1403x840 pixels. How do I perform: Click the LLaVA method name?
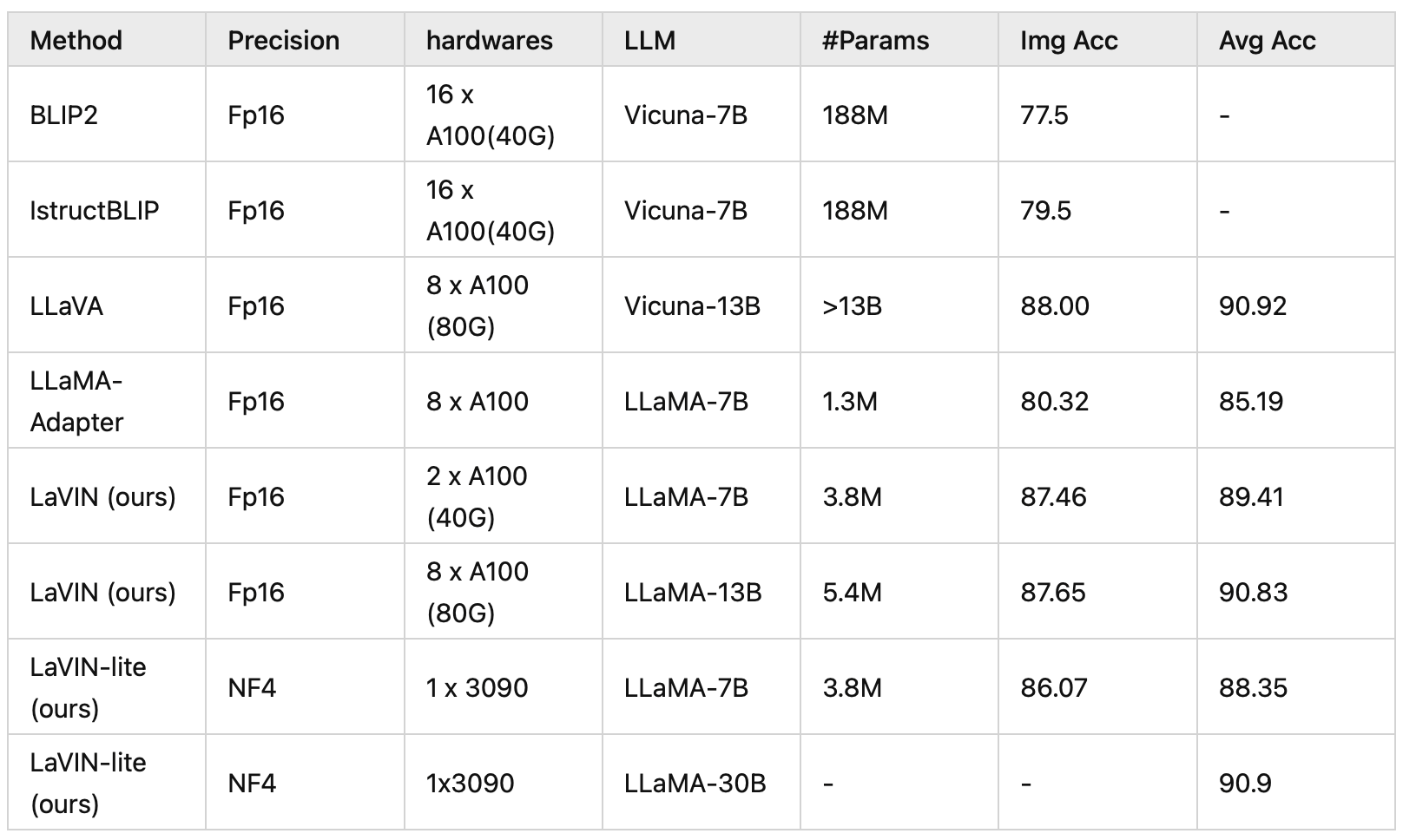67,306
